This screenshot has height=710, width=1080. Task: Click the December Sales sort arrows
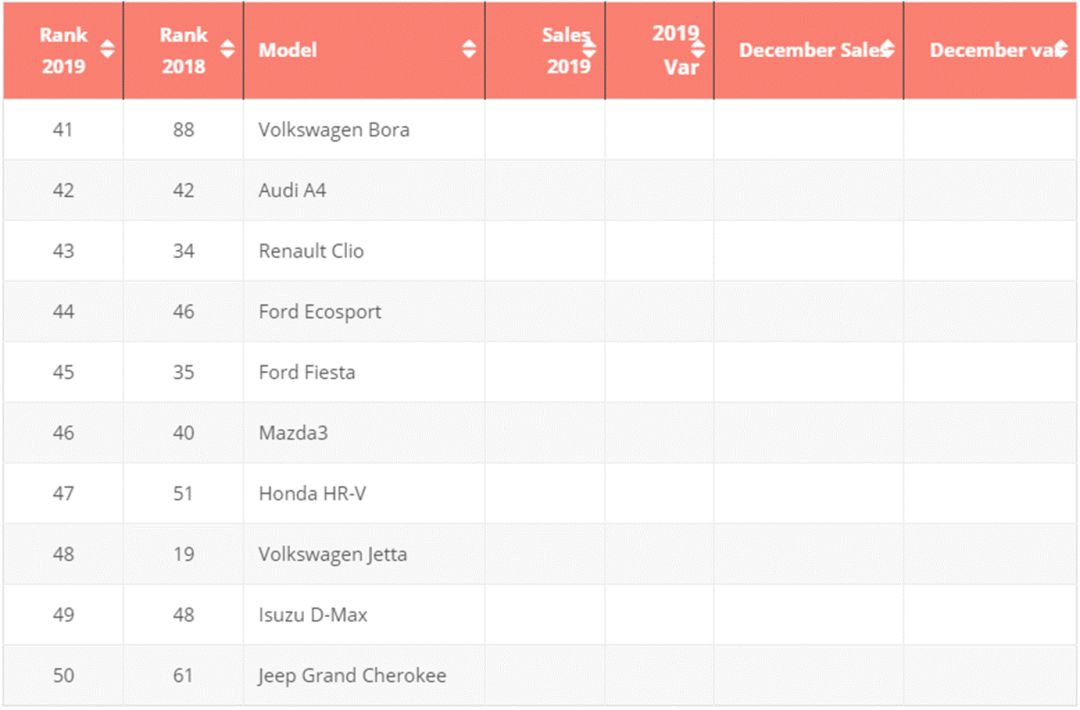887,49
